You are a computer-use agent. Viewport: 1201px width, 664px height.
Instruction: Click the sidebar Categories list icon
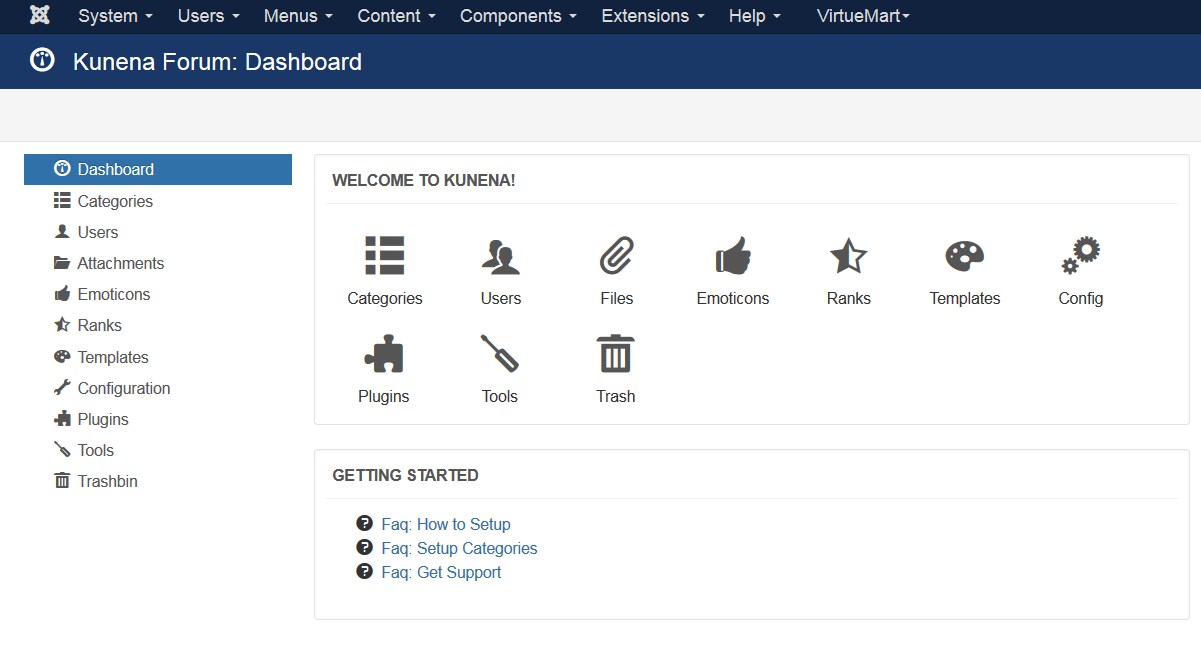[62, 200]
